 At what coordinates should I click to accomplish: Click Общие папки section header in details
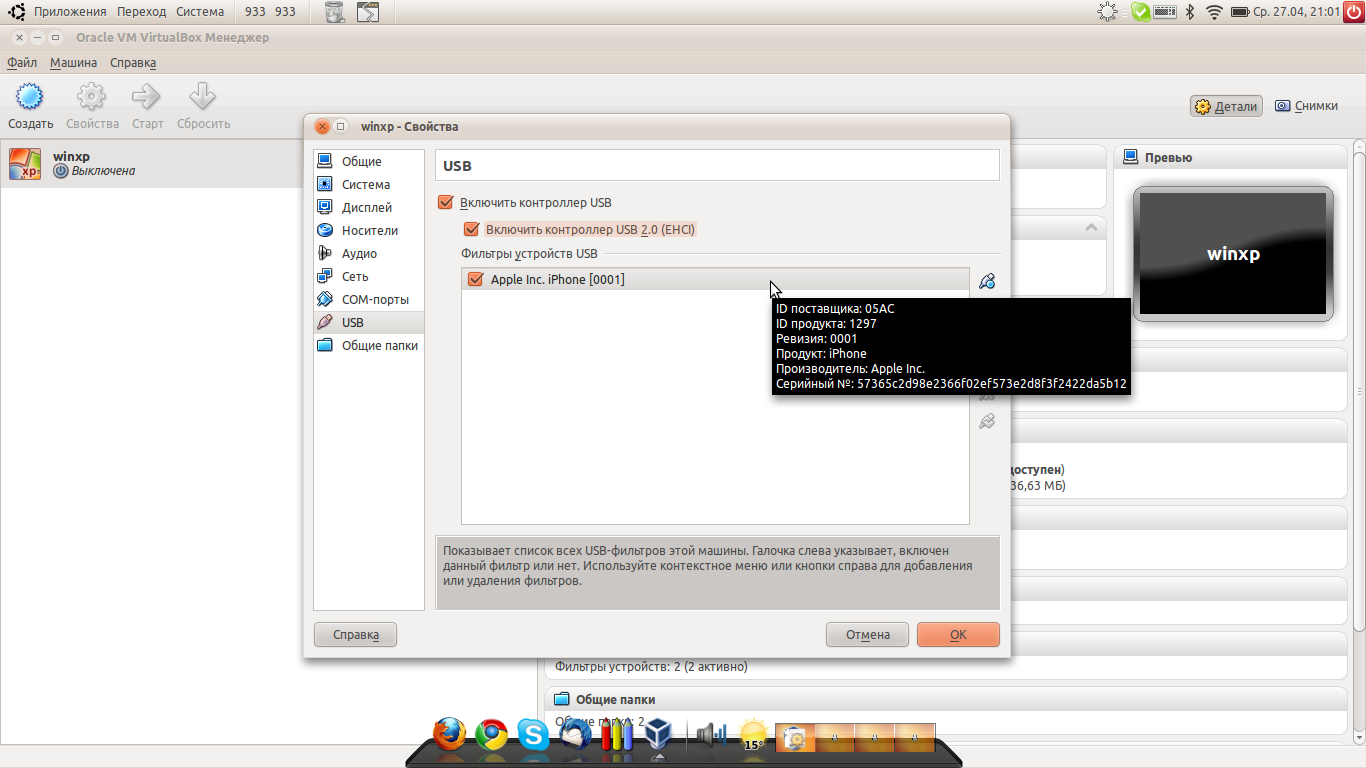[x=945, y=699]
